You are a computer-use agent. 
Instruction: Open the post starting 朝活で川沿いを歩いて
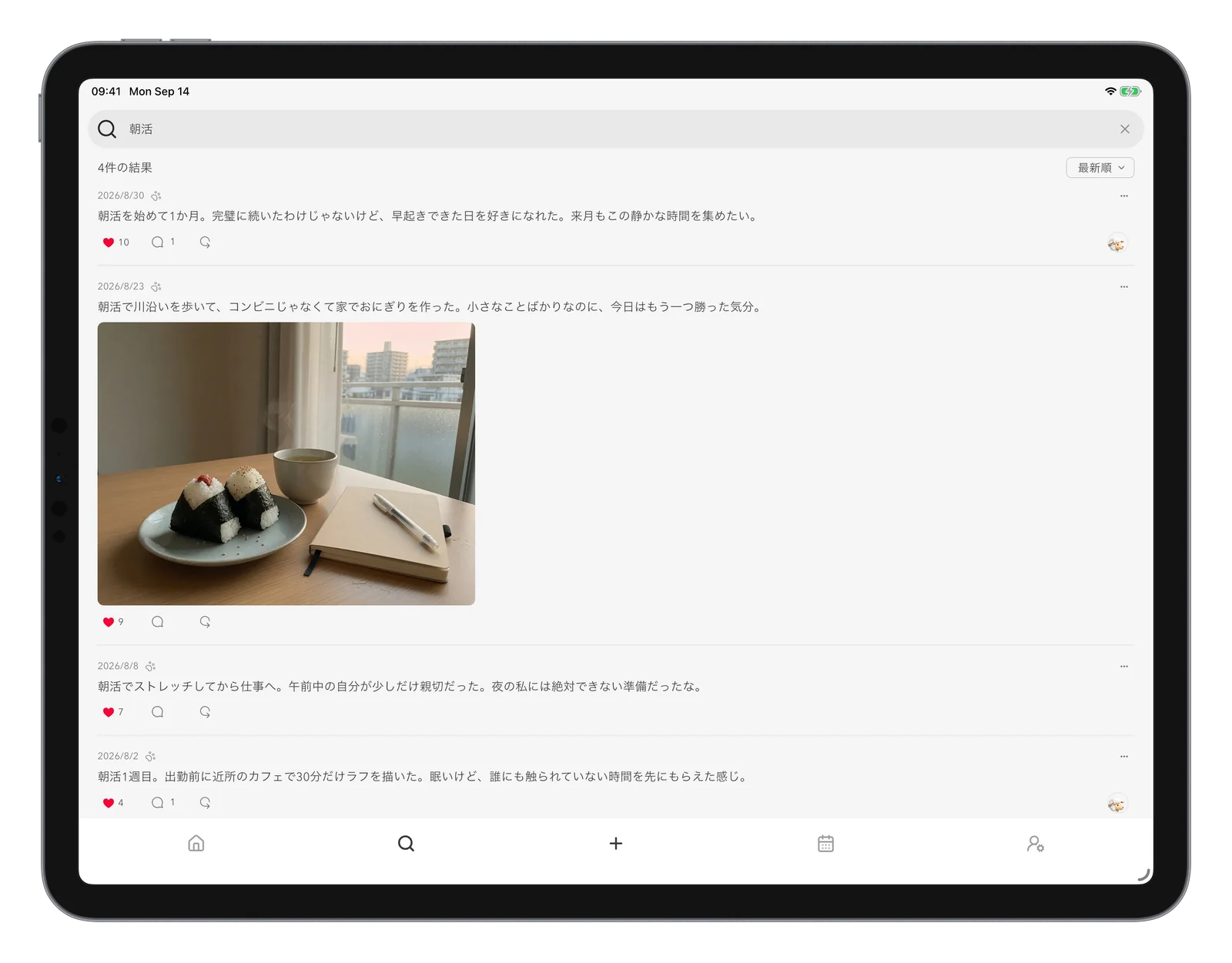[431, 306]
